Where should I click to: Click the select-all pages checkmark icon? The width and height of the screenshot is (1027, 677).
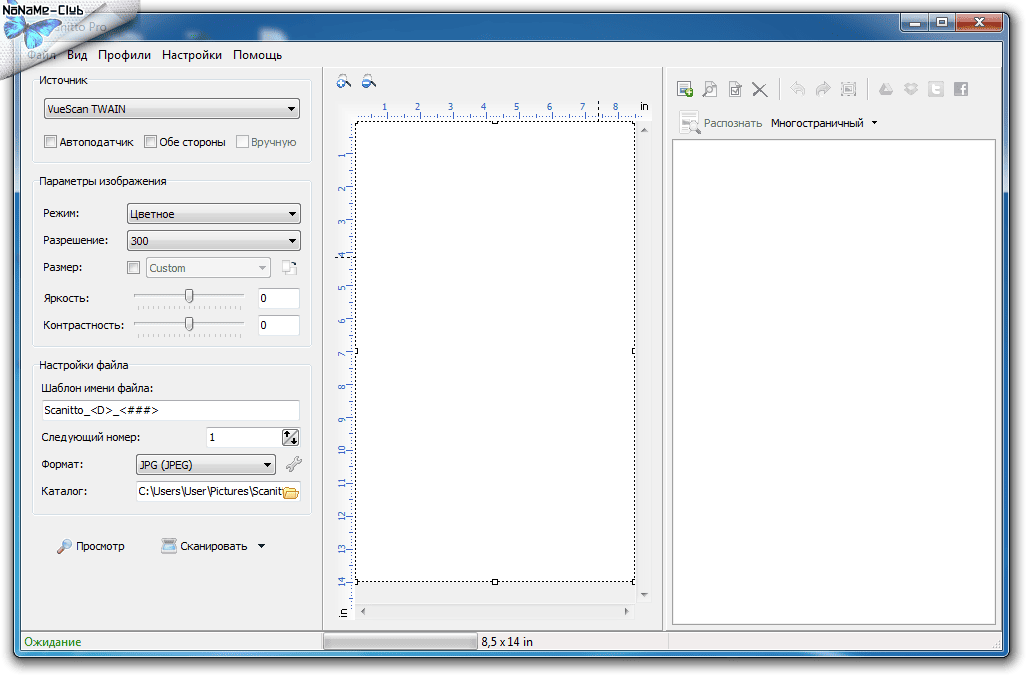(735, 89)
